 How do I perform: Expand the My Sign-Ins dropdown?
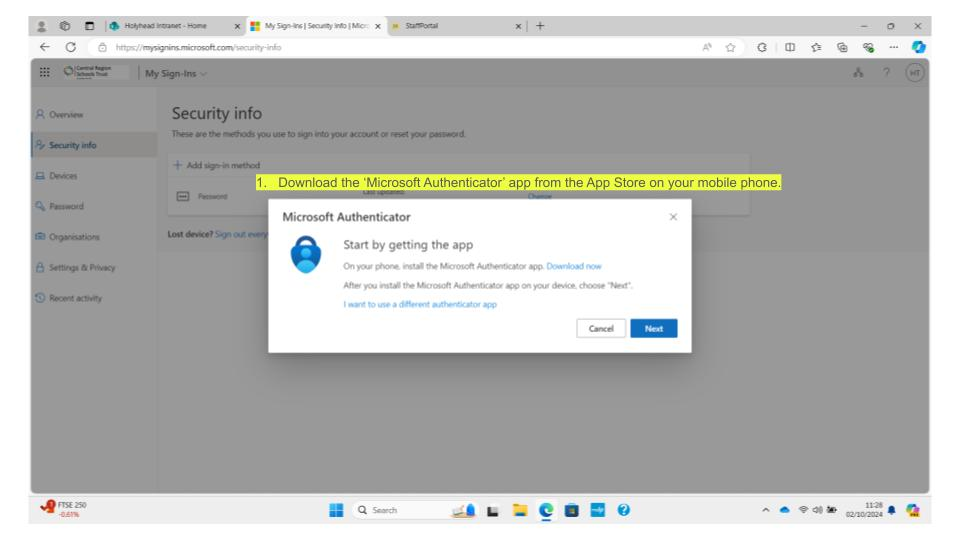[176, 73]
